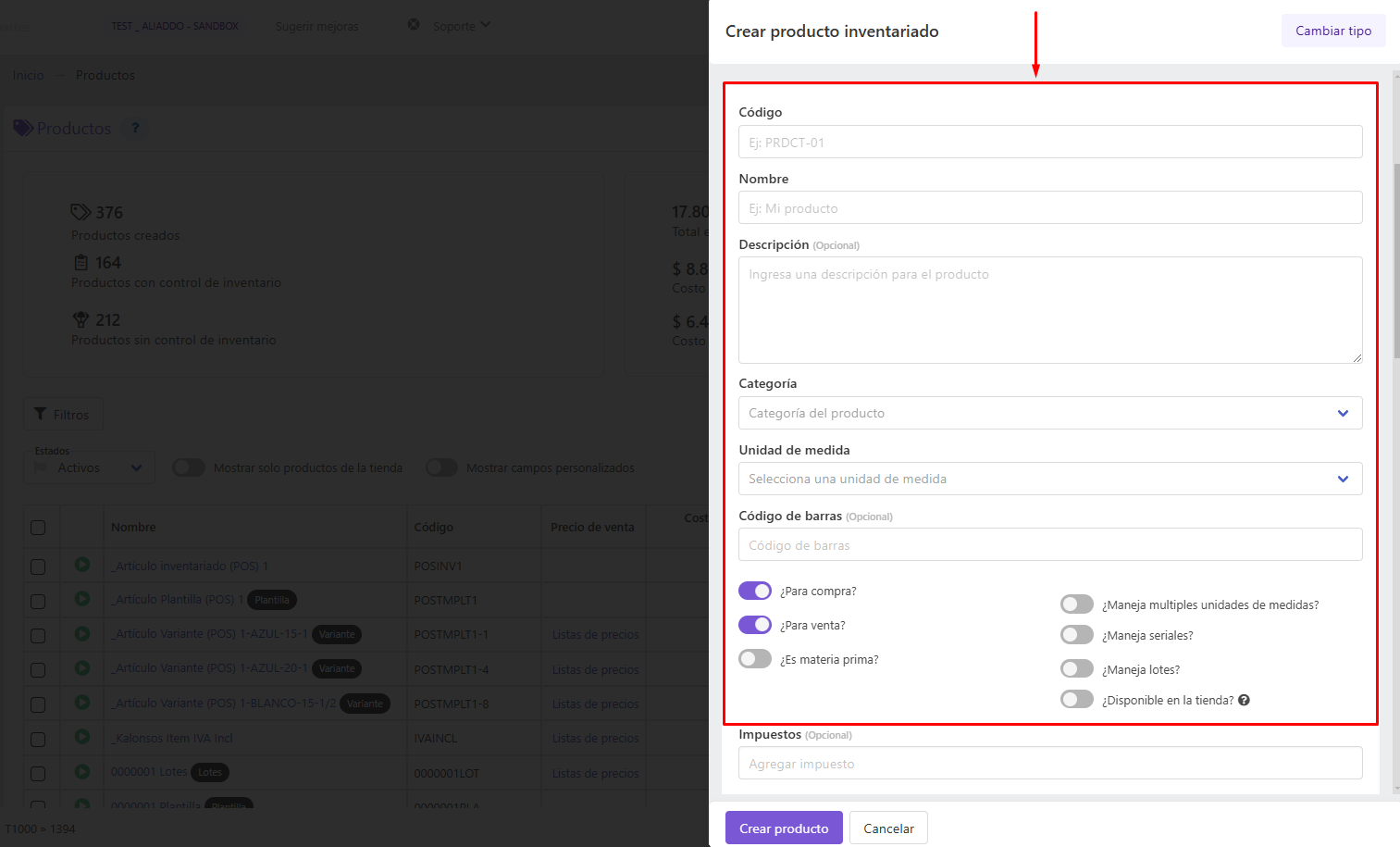Click the Variante badge on AZUL-15-1 row
Screen dimensions: 1400x847
tap(337, 634)
